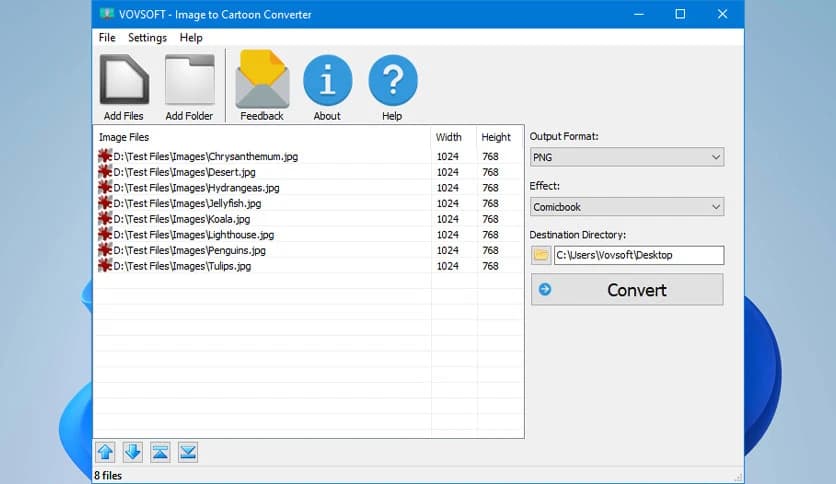Move selected file to top of list
This screenshot has height=484, width=836.
[x=160, y=453]
